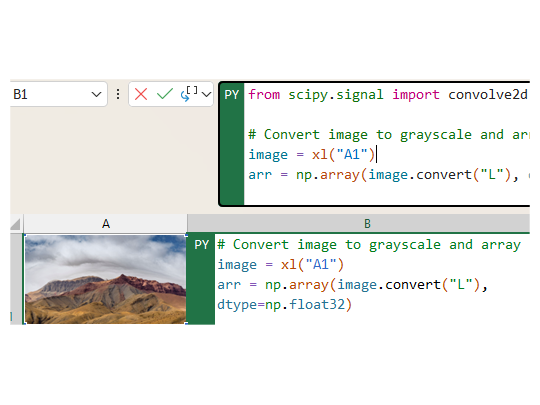Click the PY badge in formula bar
The height and width of the screenshot is (405, 540).
[231, 95]
